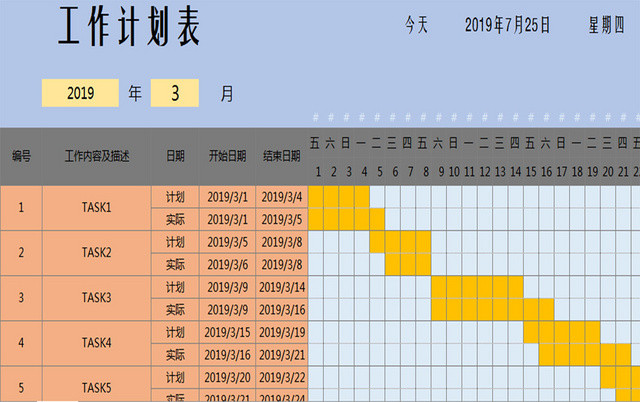Viewport: 640px width, 402px height.
Task: Click the 年 label beside the year cell
Action: click(x=135, y=93)
